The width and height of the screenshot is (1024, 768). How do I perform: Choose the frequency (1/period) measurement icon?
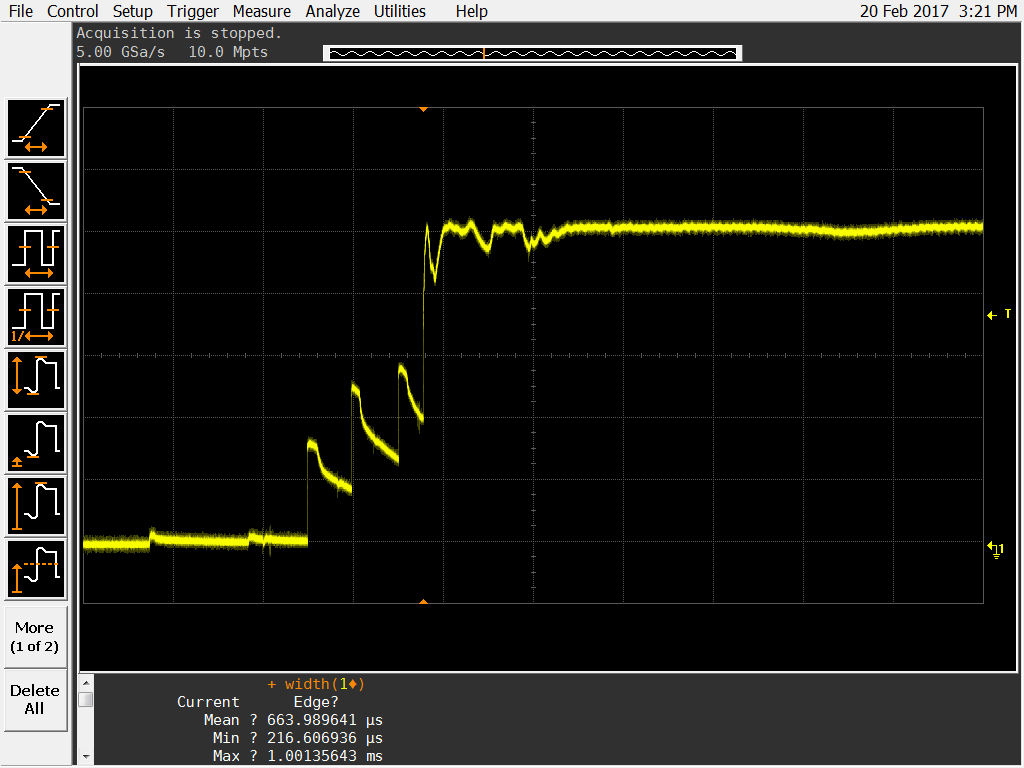point(36,317)
